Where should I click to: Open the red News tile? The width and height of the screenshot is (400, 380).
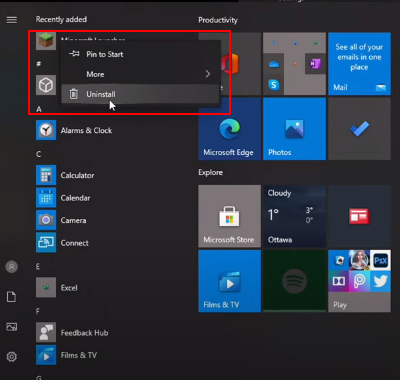click(359, 216)
